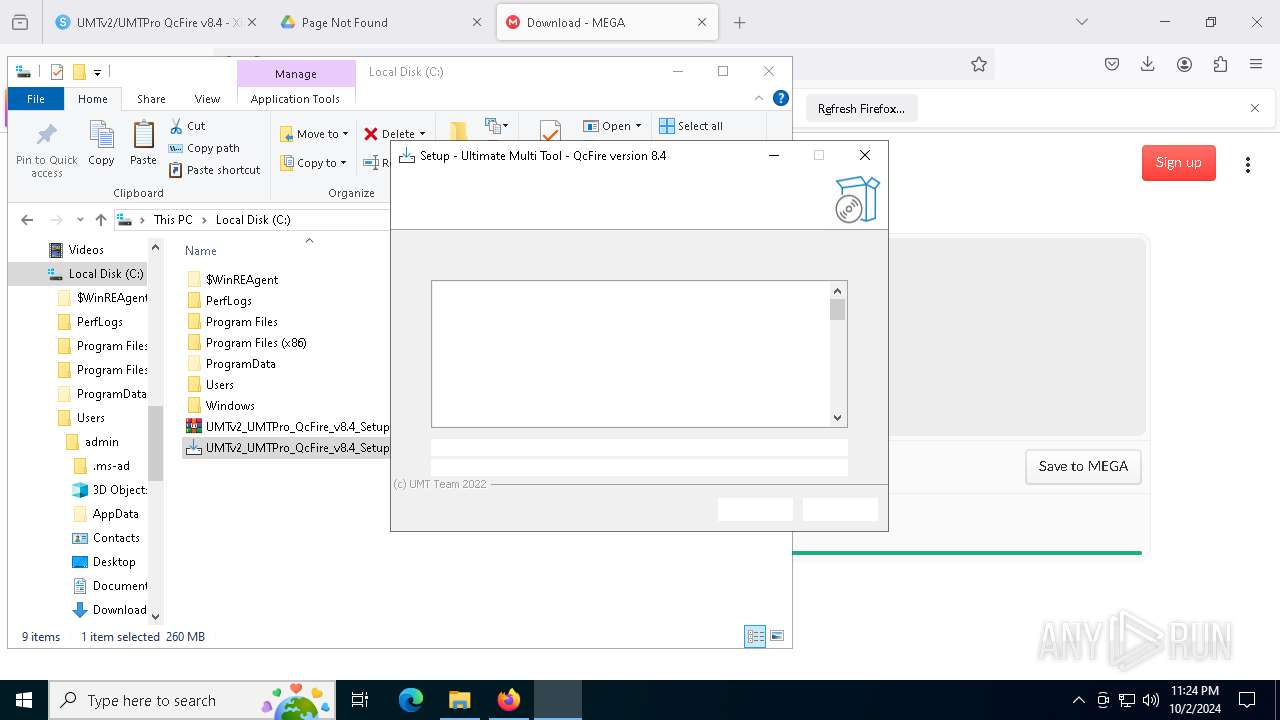Screen dimensions: 1280x720
Task: Collapse the Explorer ribbon with chevron
Action: (759, 98)
